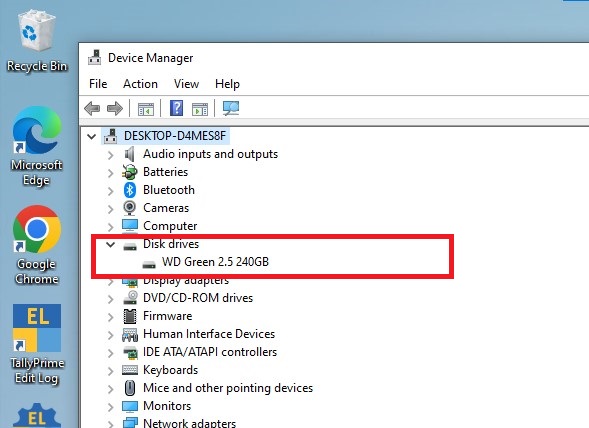Open the View menu
This screenshot has height=428, width=589.
pos(186,84)
